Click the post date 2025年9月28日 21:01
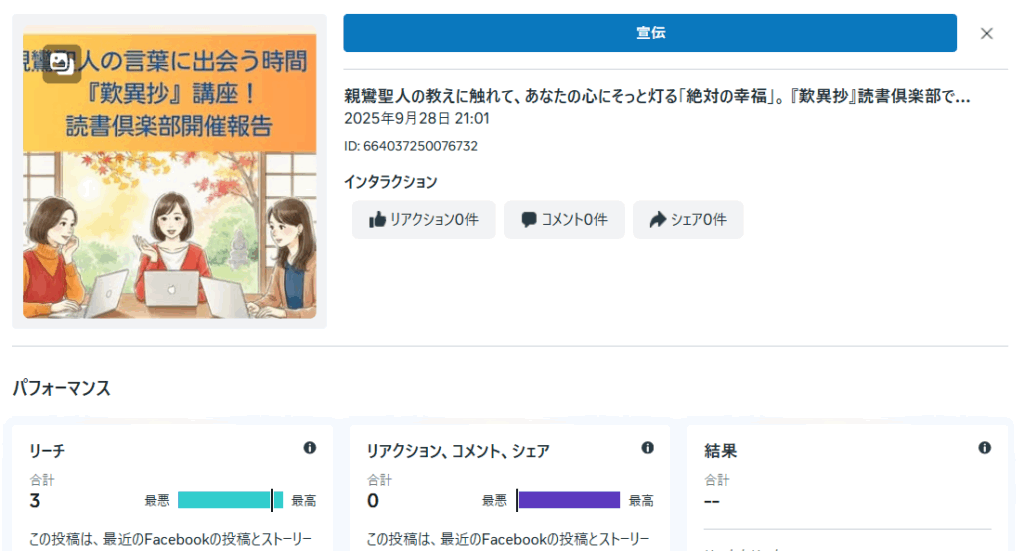This screenshot has height=551, width=1024. [x=416, y=118]
